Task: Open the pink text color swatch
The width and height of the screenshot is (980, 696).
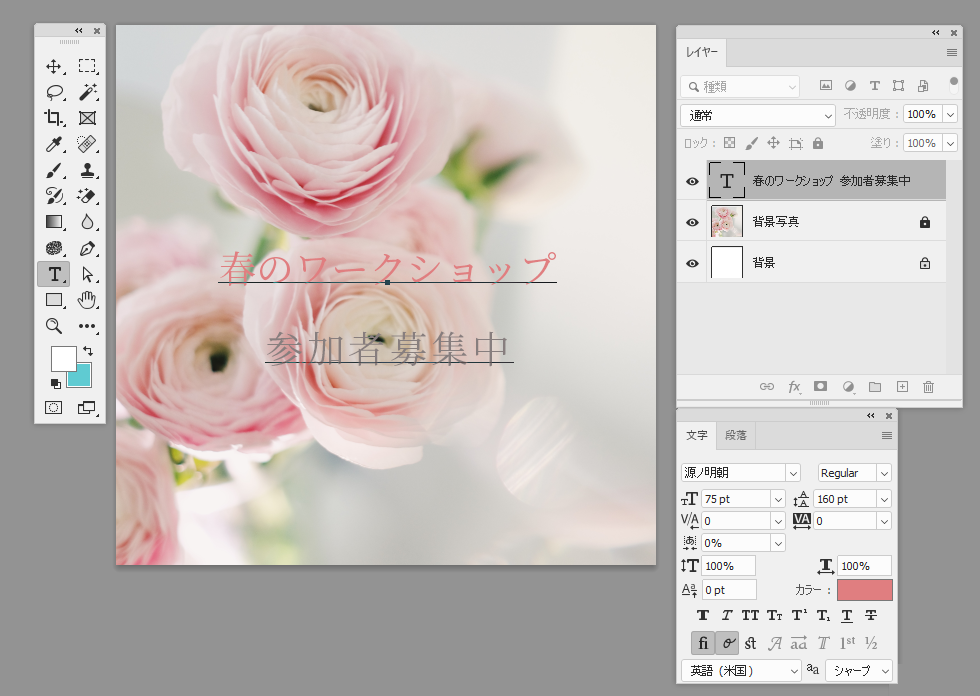Action: tap(864, 590)
